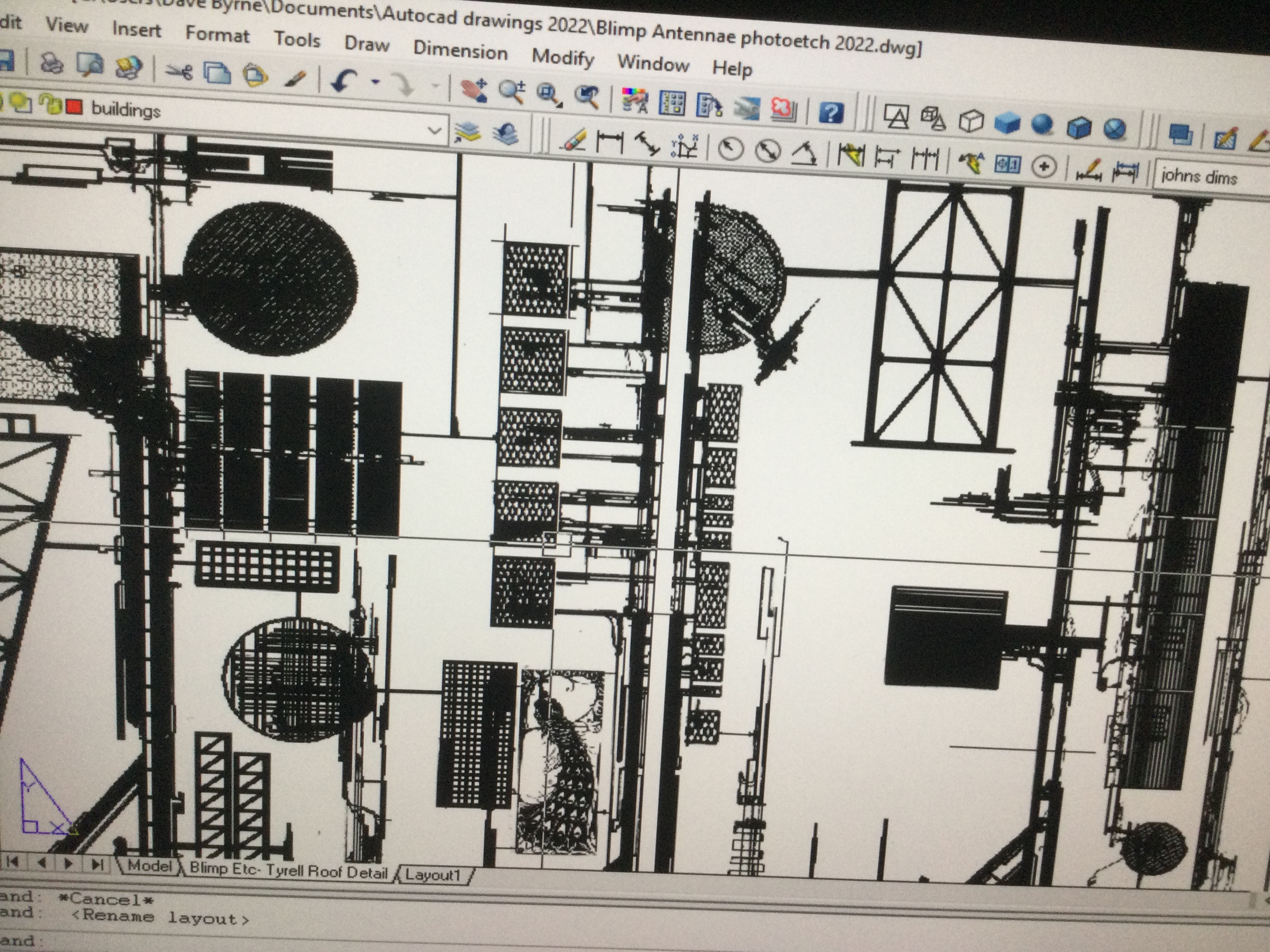
Task: Open the Layer Properties Manager icon
Action: [x=467, y=133]
